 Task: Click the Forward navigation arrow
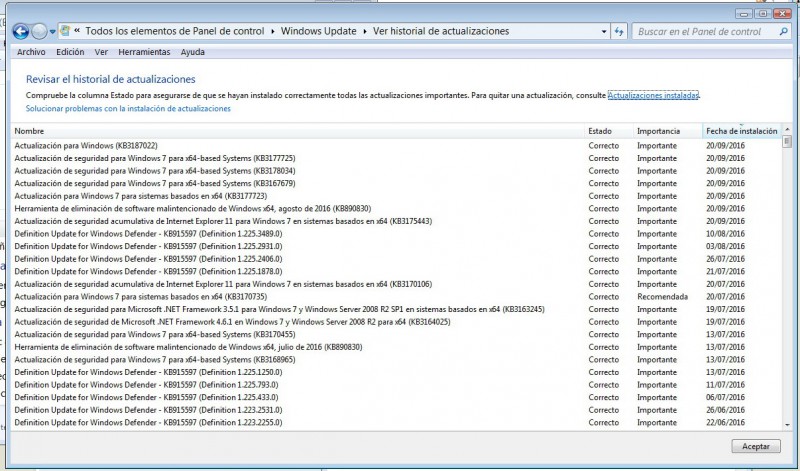click(39, 31)
